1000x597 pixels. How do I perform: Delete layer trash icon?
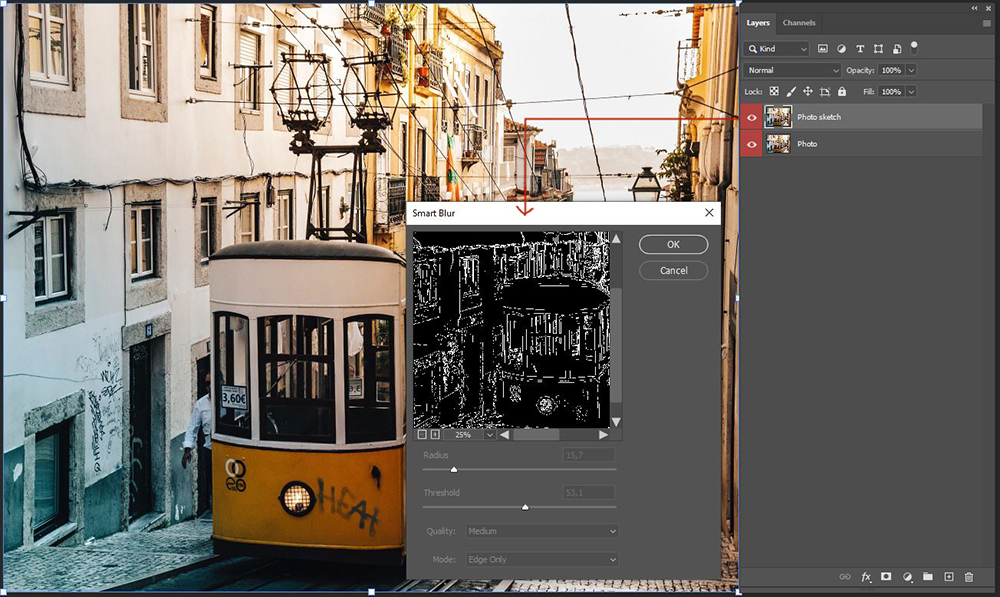tap(969, 577)
